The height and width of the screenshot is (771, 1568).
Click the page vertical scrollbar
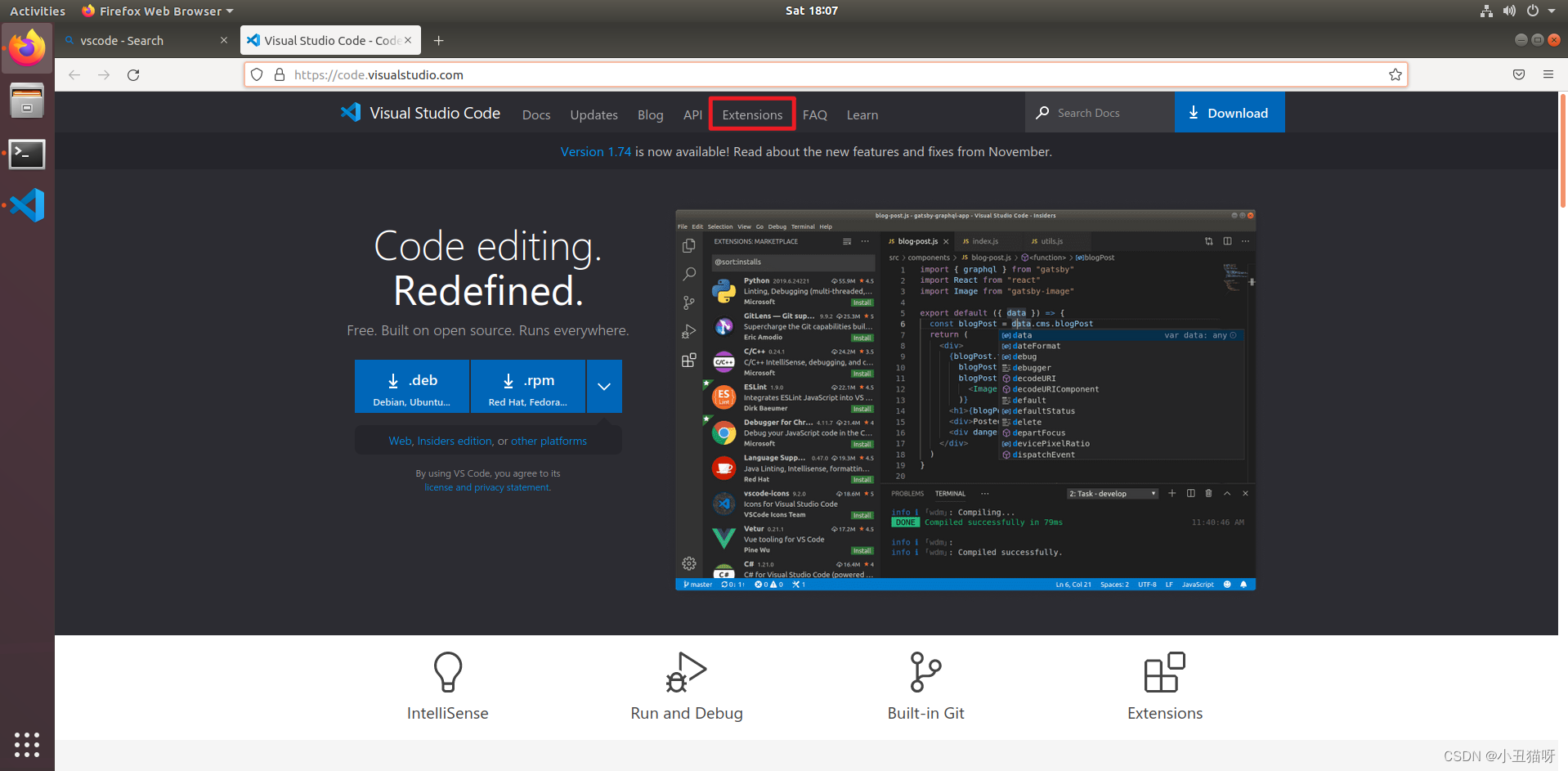pyautogui.click(x=1562, y=151)
